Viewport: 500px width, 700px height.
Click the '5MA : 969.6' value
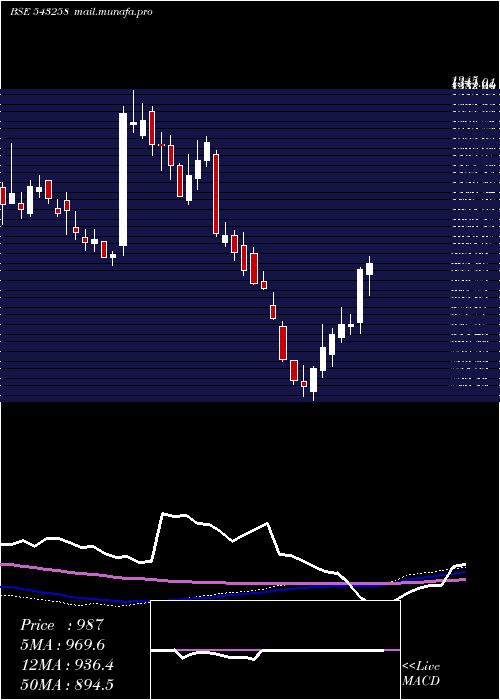click(x=62, y=645)
